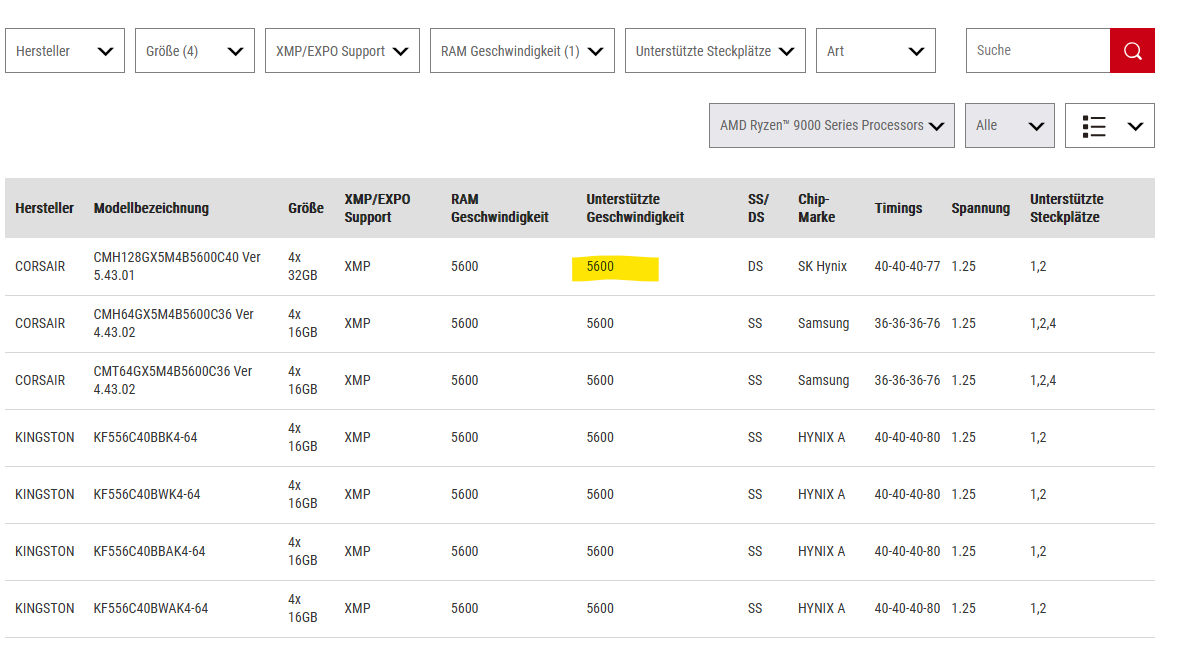Click the red search magnifier button

click(1132, 51)
